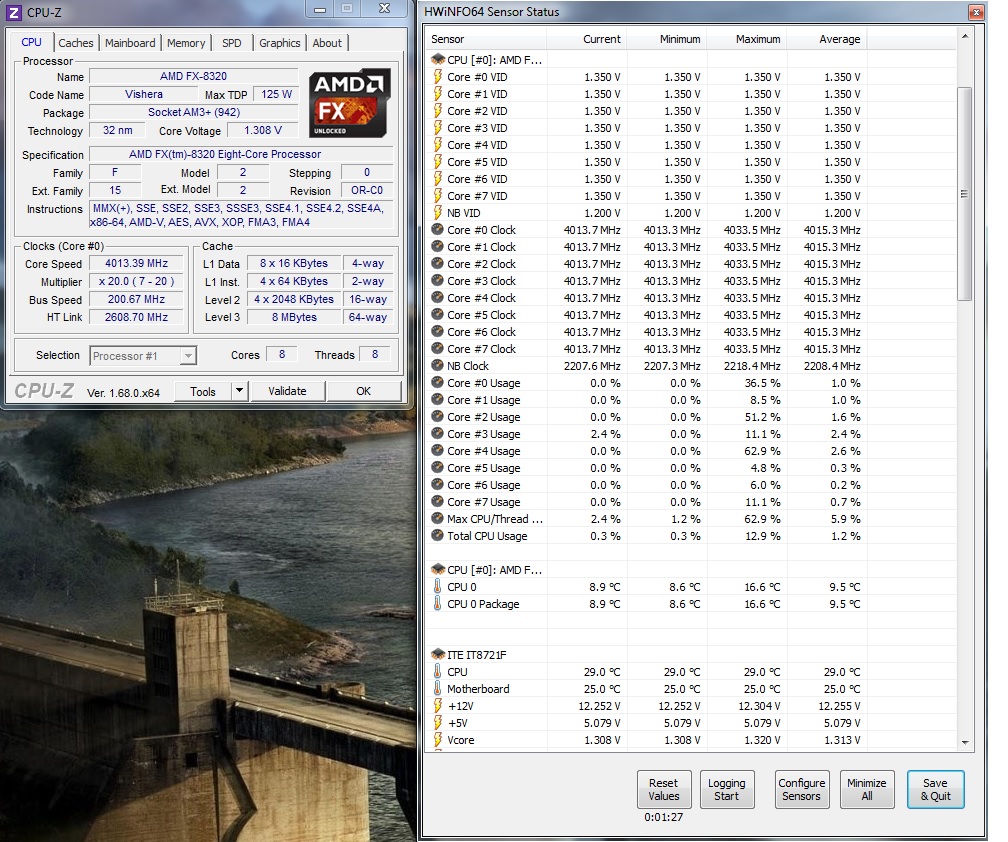The height and width of the screenshot is (842, 1008).
Task: Open the Memory tab
Action: point(186,43)
